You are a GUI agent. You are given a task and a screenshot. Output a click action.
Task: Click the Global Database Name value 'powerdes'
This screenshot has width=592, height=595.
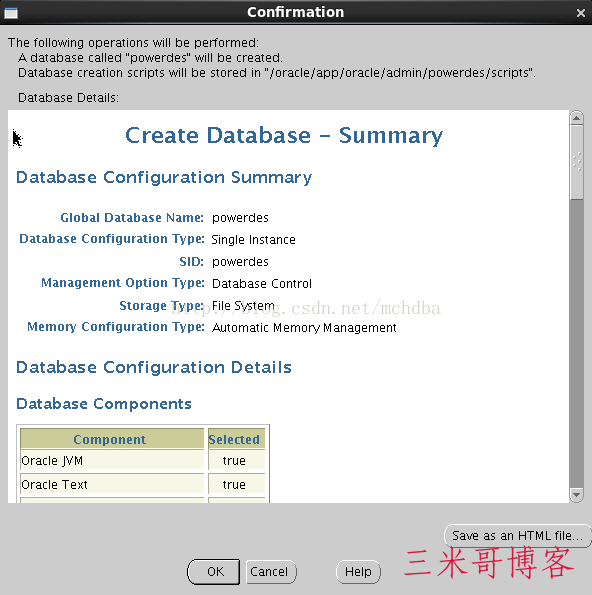240,218
